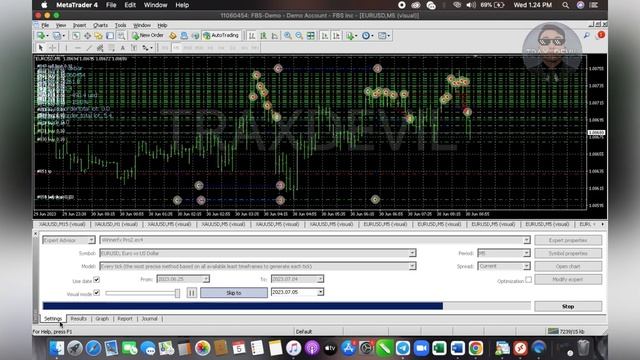Select bar chart display icon

[252, 36]
